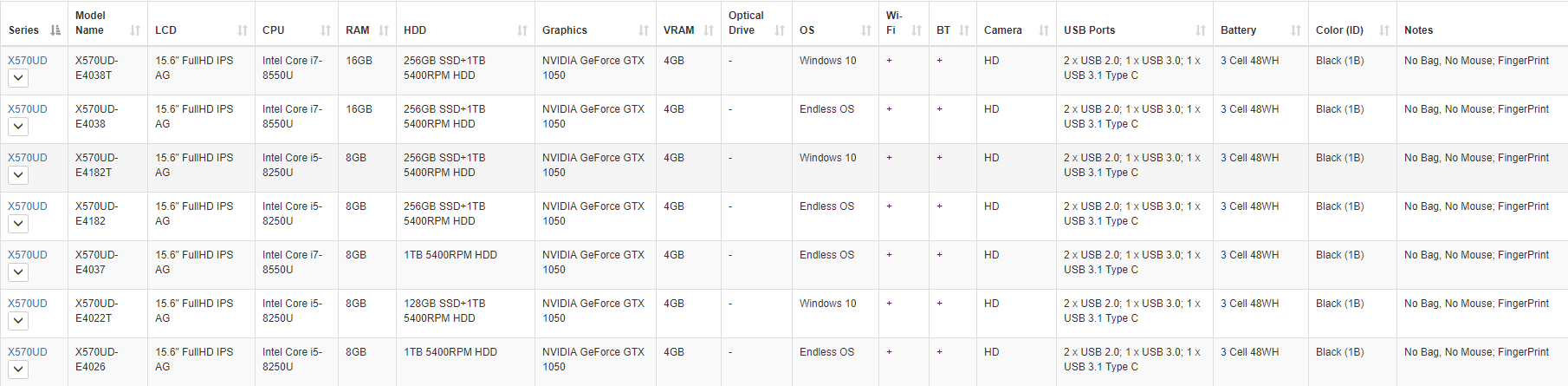Expand row details for X570UD-E4038T
Screen dimensions: 1568x386
pos(18,78)
